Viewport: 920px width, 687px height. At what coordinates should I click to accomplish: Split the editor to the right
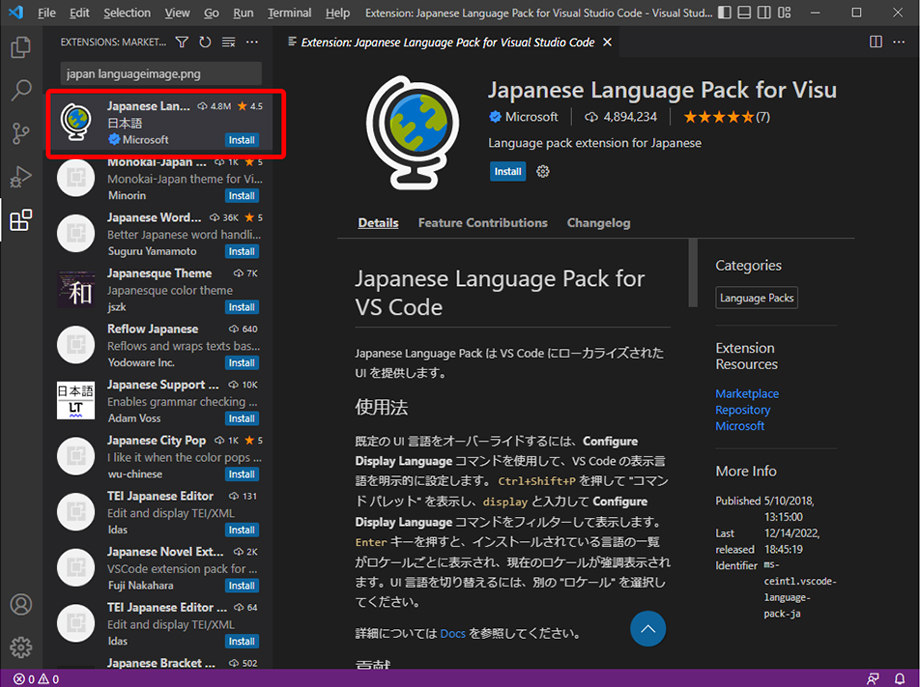click(x=875, y=42)
